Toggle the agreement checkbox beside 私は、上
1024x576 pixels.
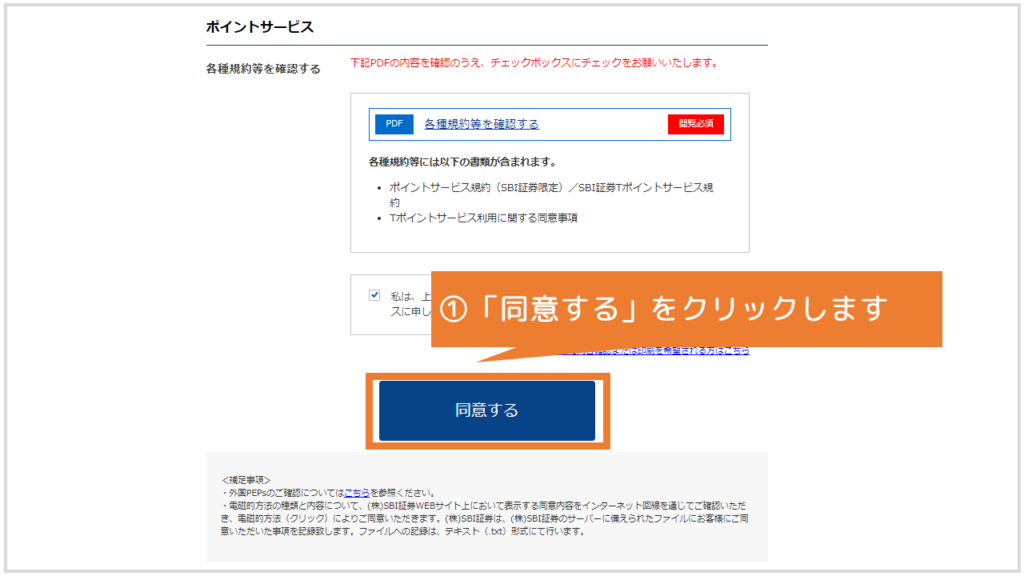pos(374,295)
